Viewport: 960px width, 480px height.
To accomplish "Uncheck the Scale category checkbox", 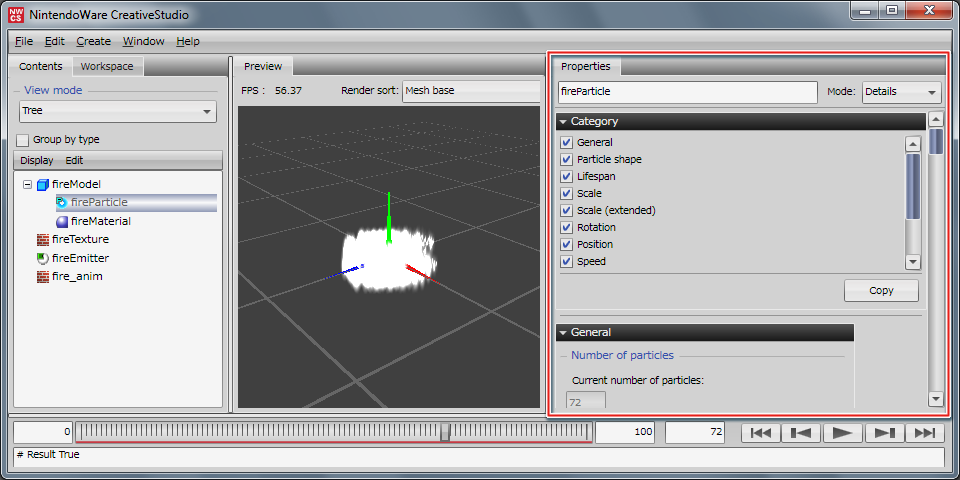I will click(x=566, y=194).
